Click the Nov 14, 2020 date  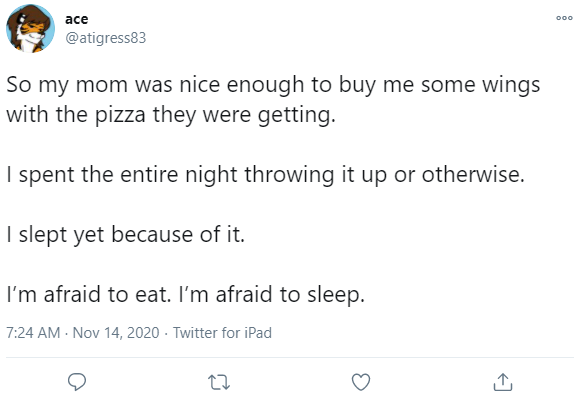[116, 333]
